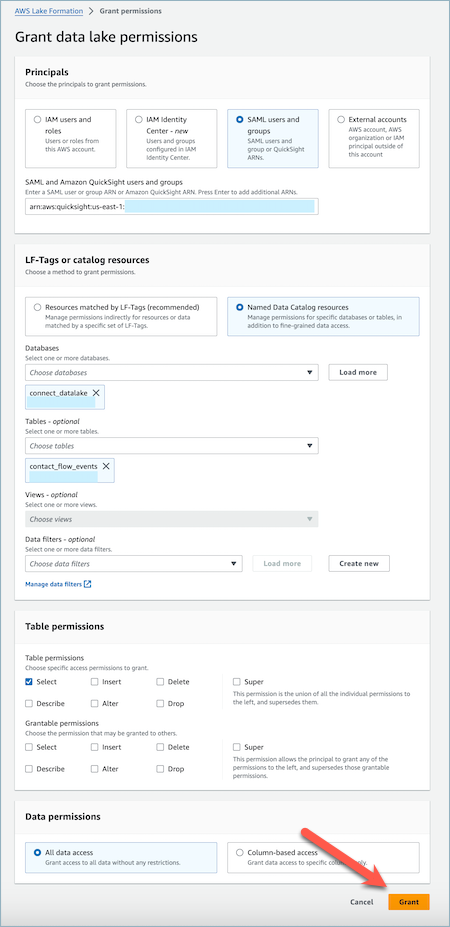The width and height of the screenshot is (450, 927).
Task: Check the Insert table permission
Action: 95,682
